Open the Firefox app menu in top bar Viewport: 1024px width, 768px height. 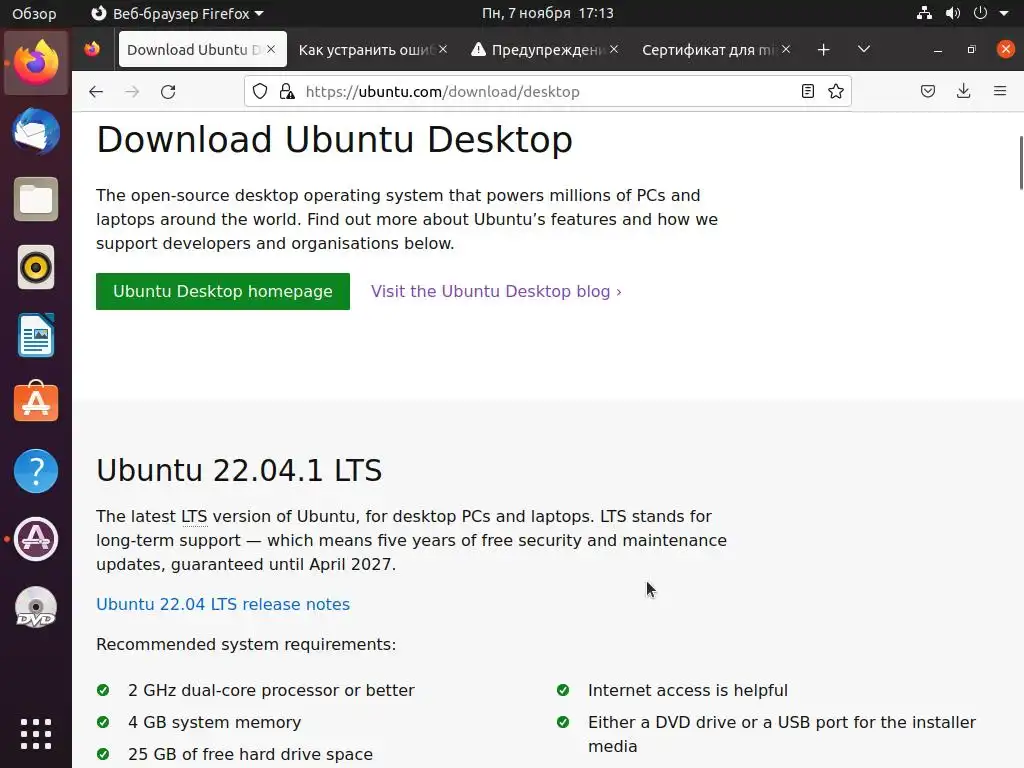pyautogui.click(x=177, y=14)
